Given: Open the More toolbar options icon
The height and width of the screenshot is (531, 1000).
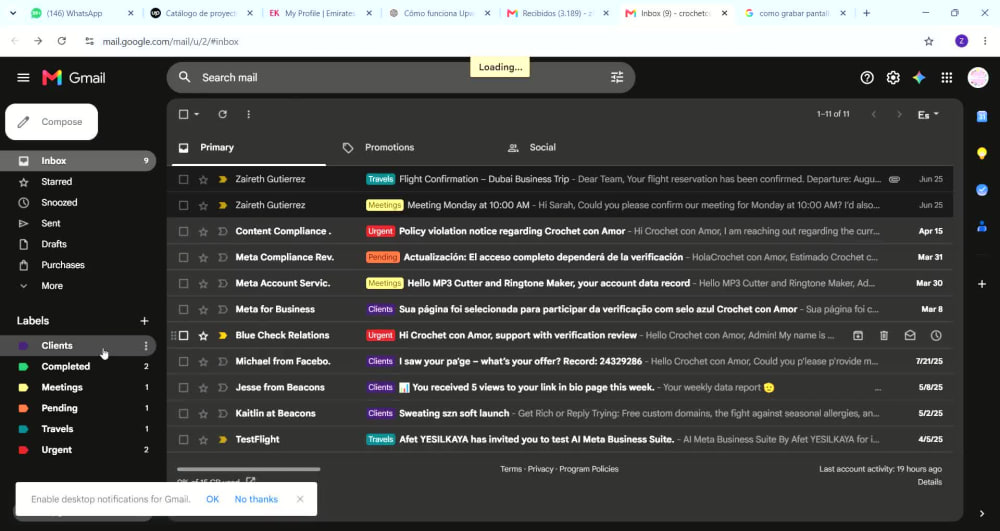Looking at the screenshot, I should tap(249, 114).
